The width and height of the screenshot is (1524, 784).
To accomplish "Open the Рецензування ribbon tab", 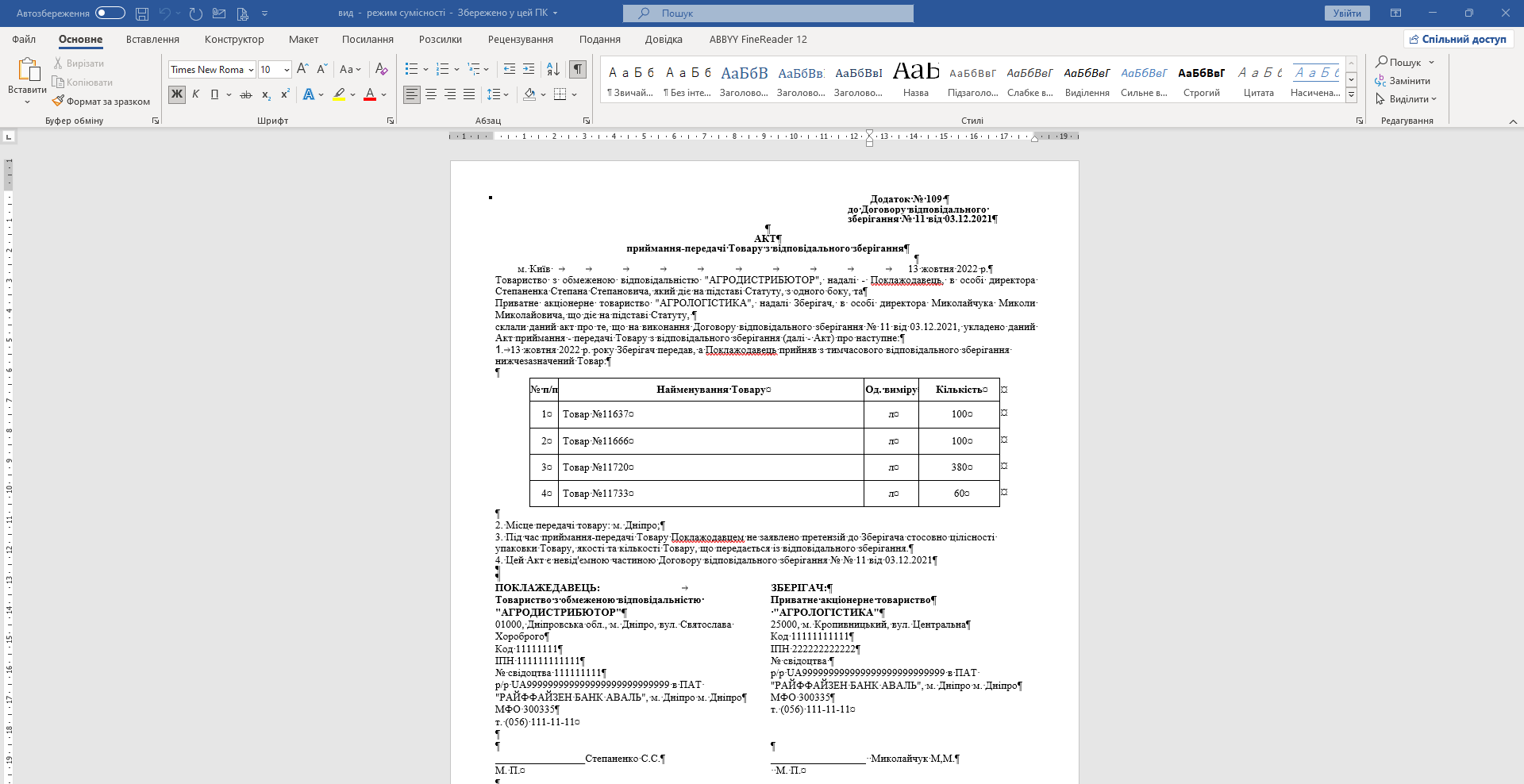I will click(520, 39).
